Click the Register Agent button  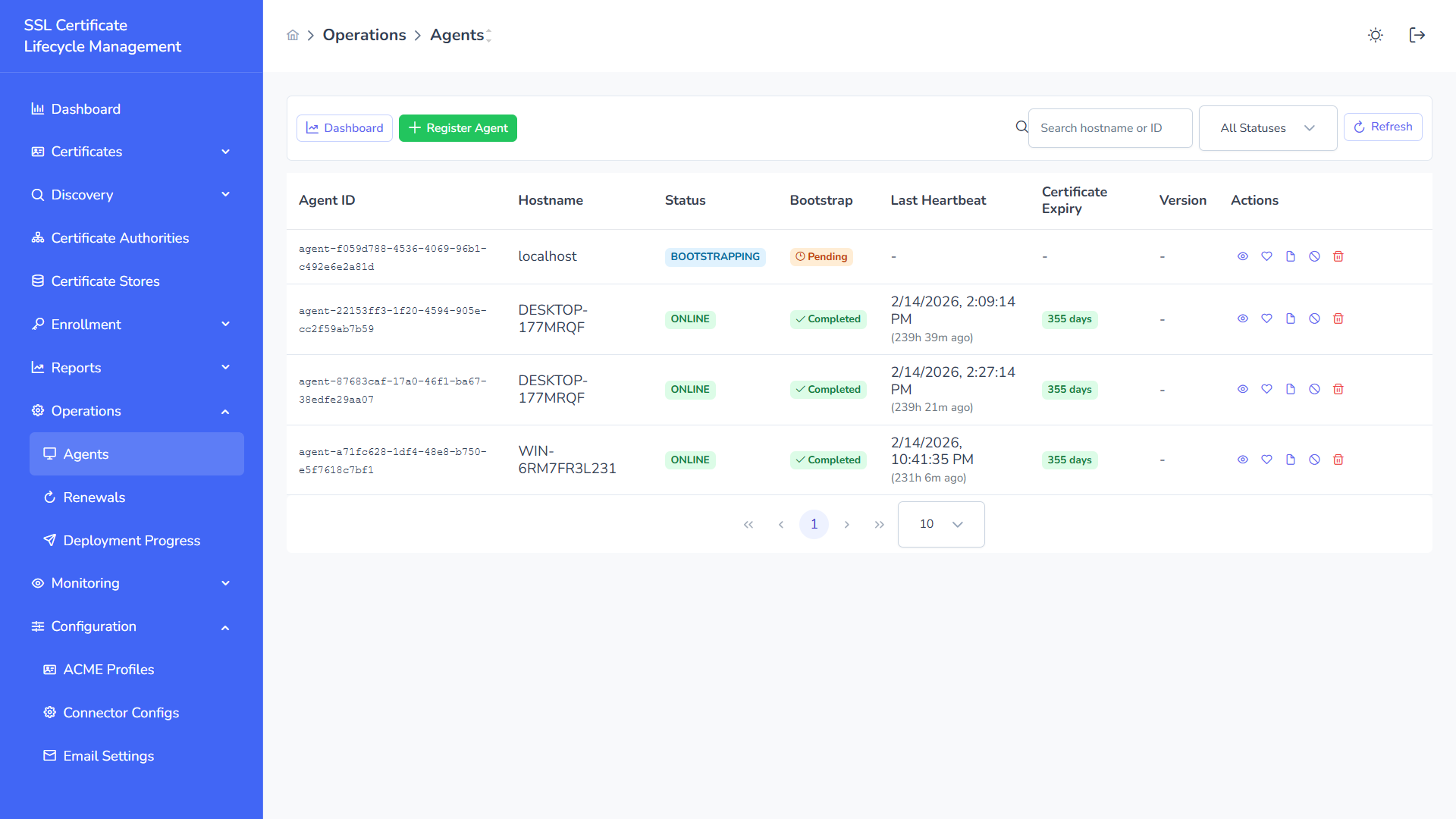click(x=457, y=128)
